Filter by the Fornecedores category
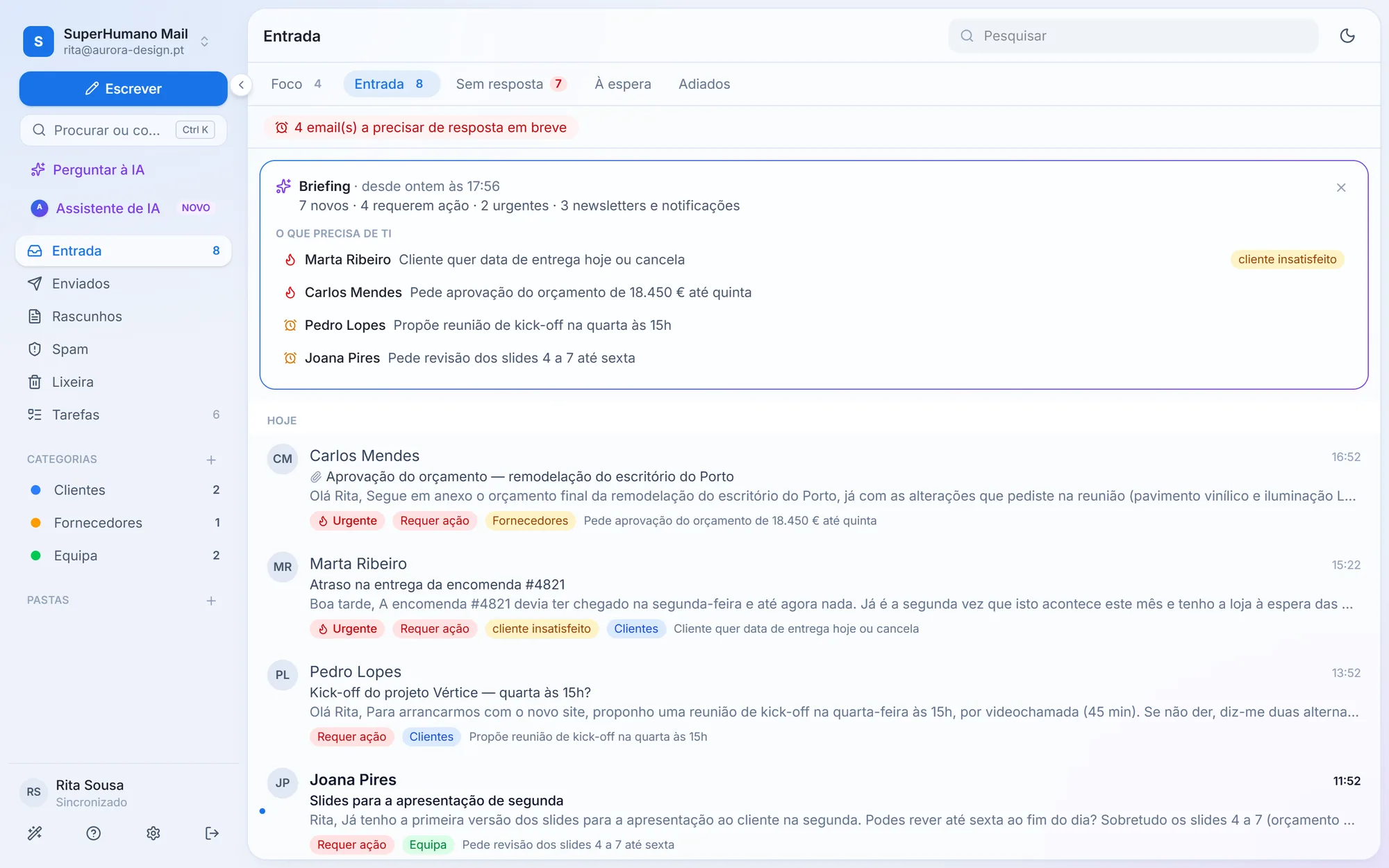The height and width of the screenshot is (868, 1389). tap(123, 522)
